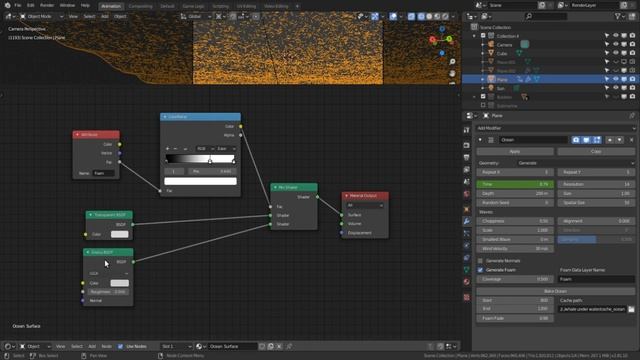This screenshot has height=360, width=640.
Task: Uncheck the Collection 4 exclude checkbox
Action: [x=483, y=36]
